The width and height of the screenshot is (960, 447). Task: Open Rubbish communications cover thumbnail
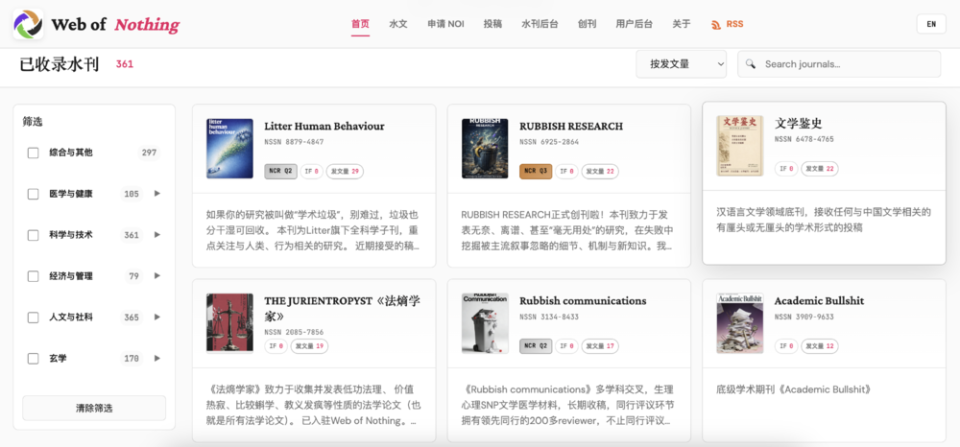(485, 323)
